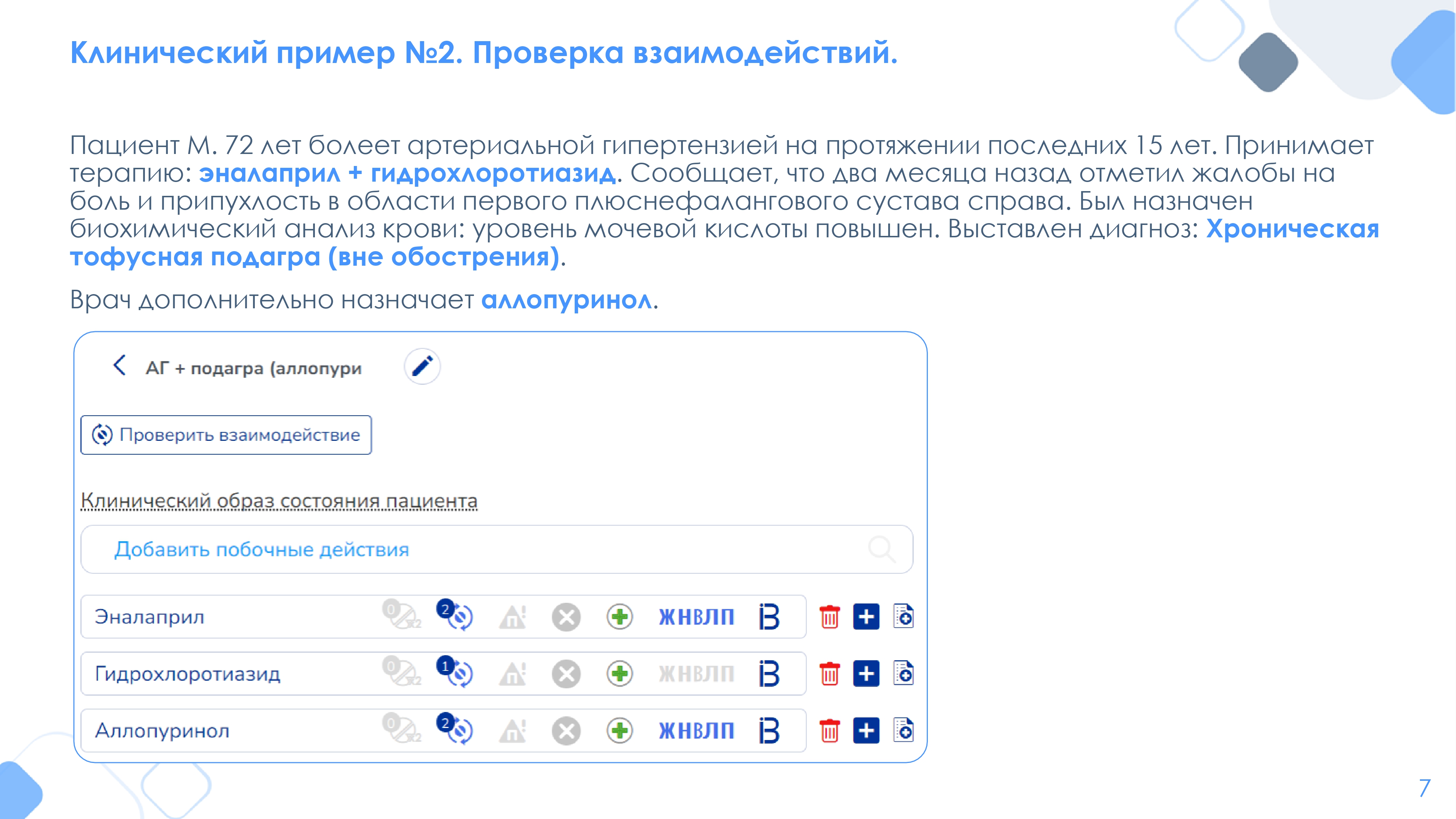Click the blue plus button for Гидрохлоротиазид
This screenshot has height=819, width=1456.
point(866,674)
